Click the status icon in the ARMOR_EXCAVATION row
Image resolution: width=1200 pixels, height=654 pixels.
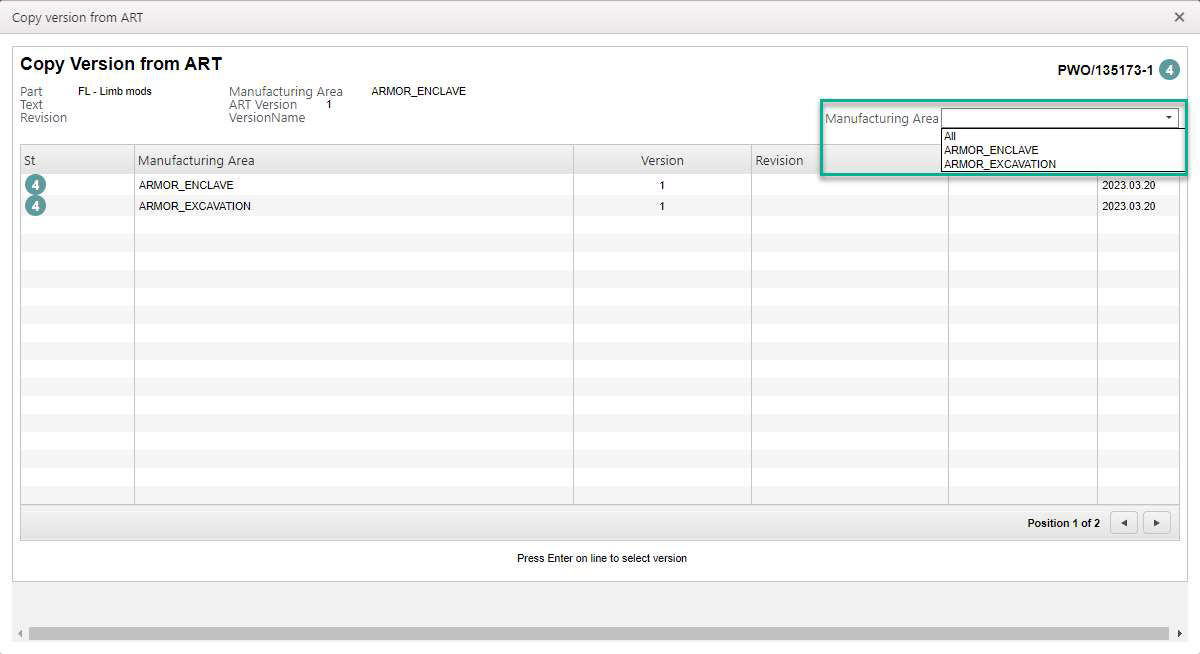[x=35, y=206]
